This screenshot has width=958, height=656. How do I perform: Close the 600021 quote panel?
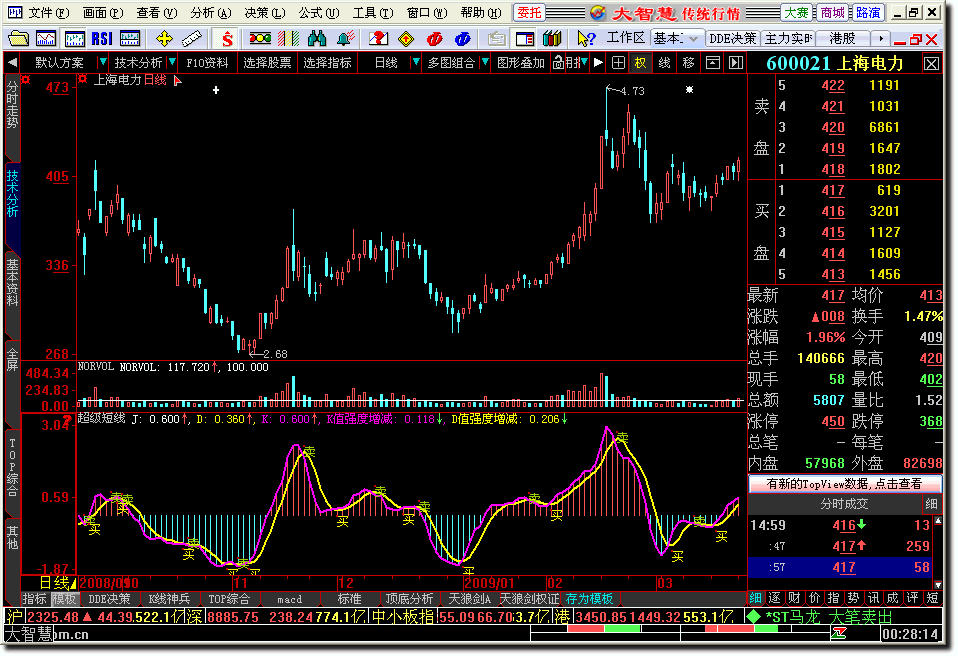pos(931,64)
